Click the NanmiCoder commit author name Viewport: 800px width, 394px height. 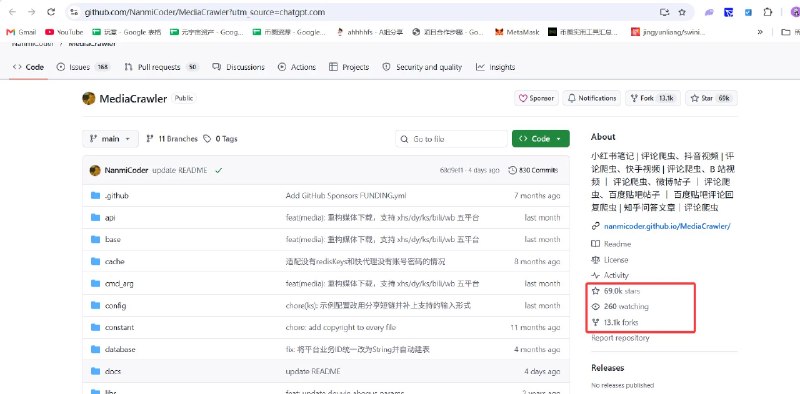pos(127,170)
